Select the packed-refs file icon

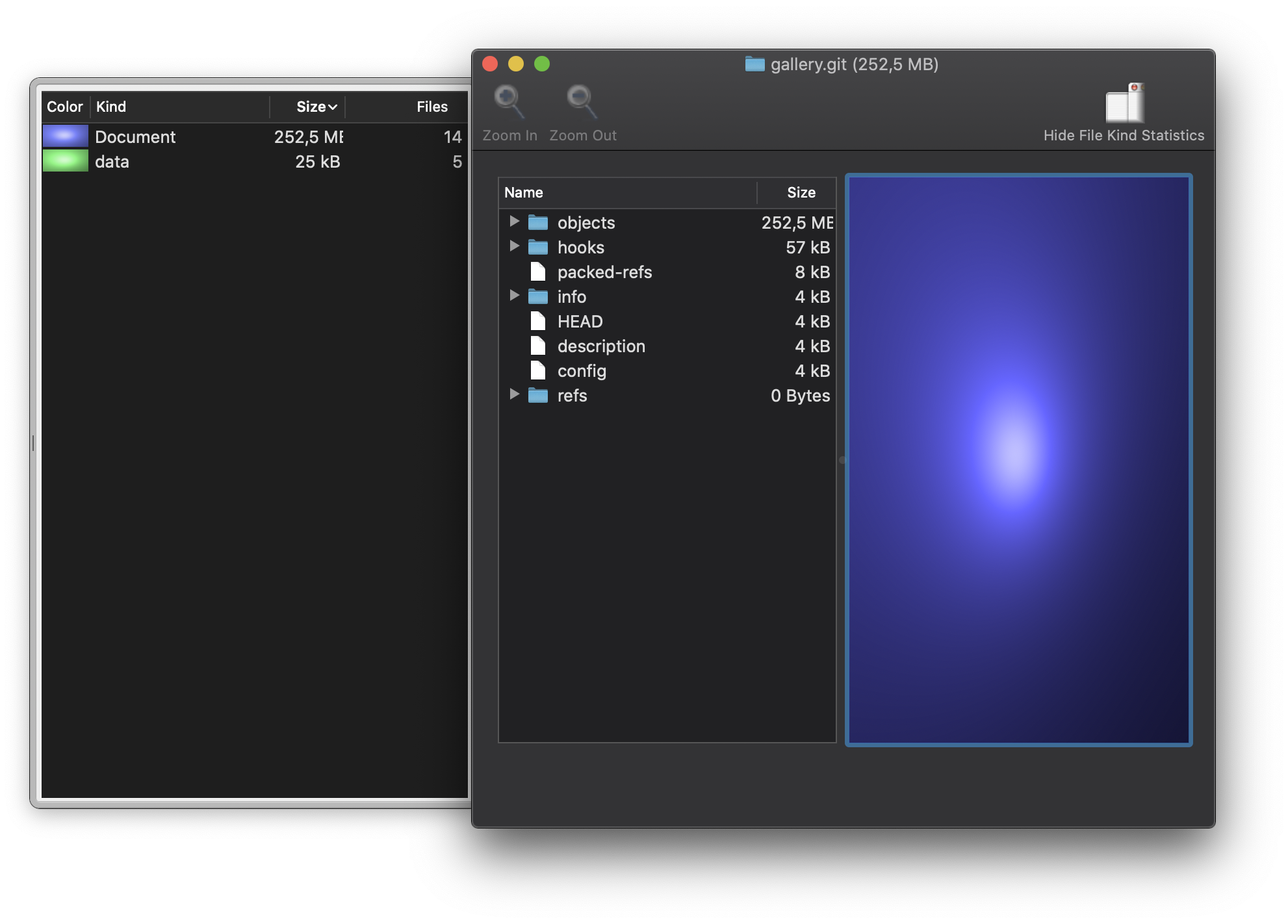(x=537, y=272)
